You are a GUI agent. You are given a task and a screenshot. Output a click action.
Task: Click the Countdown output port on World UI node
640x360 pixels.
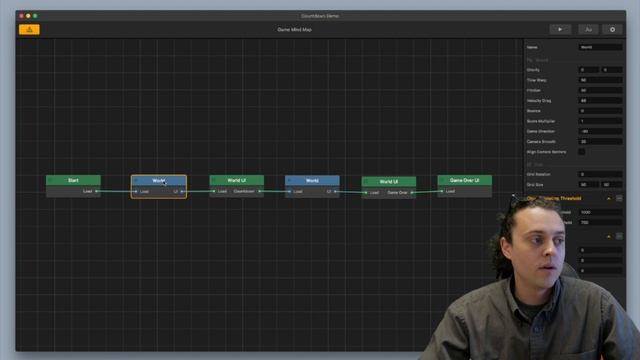[x=260, y=191]
